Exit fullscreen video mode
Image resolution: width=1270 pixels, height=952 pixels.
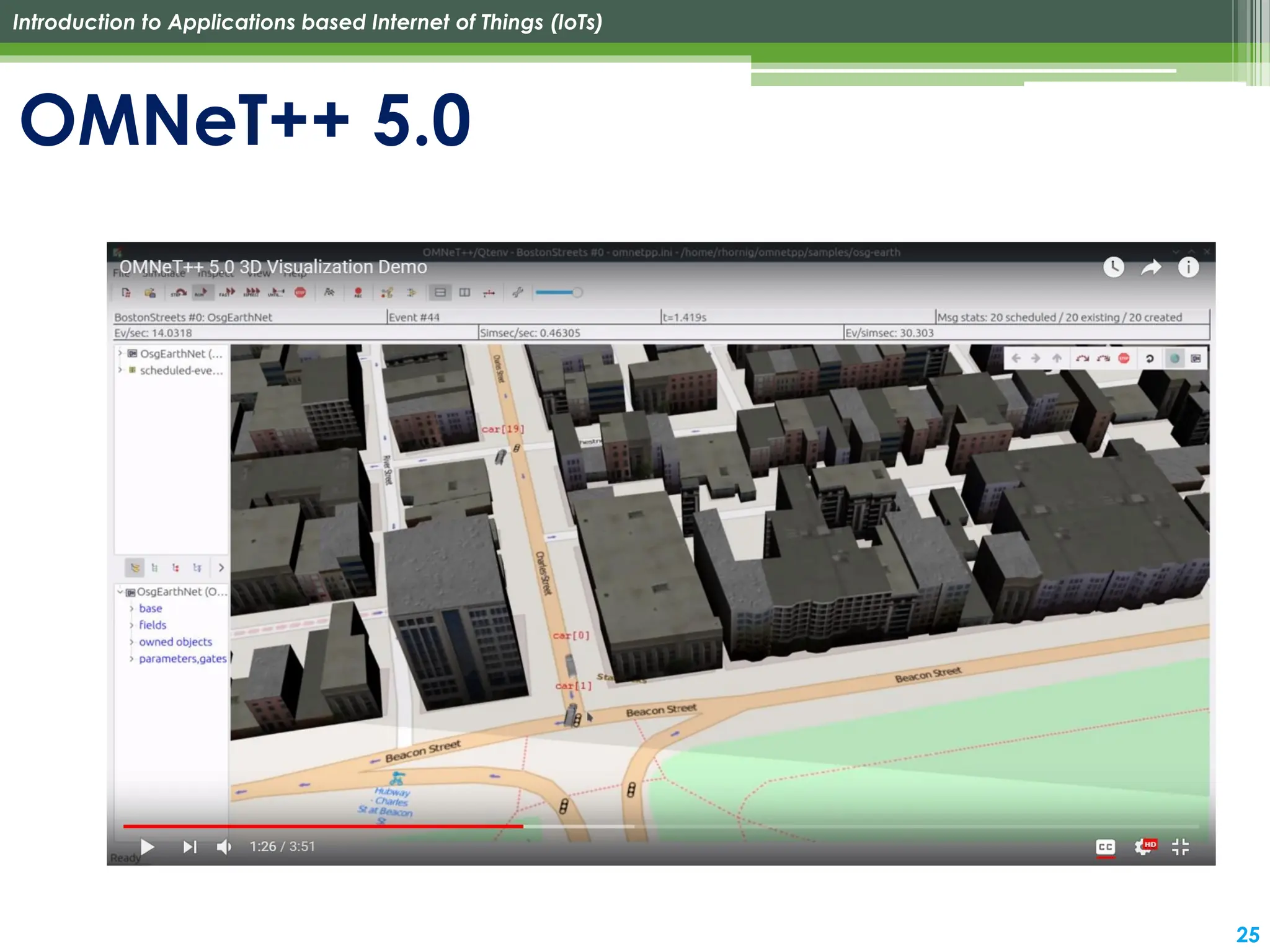(x=1181, y=847)
